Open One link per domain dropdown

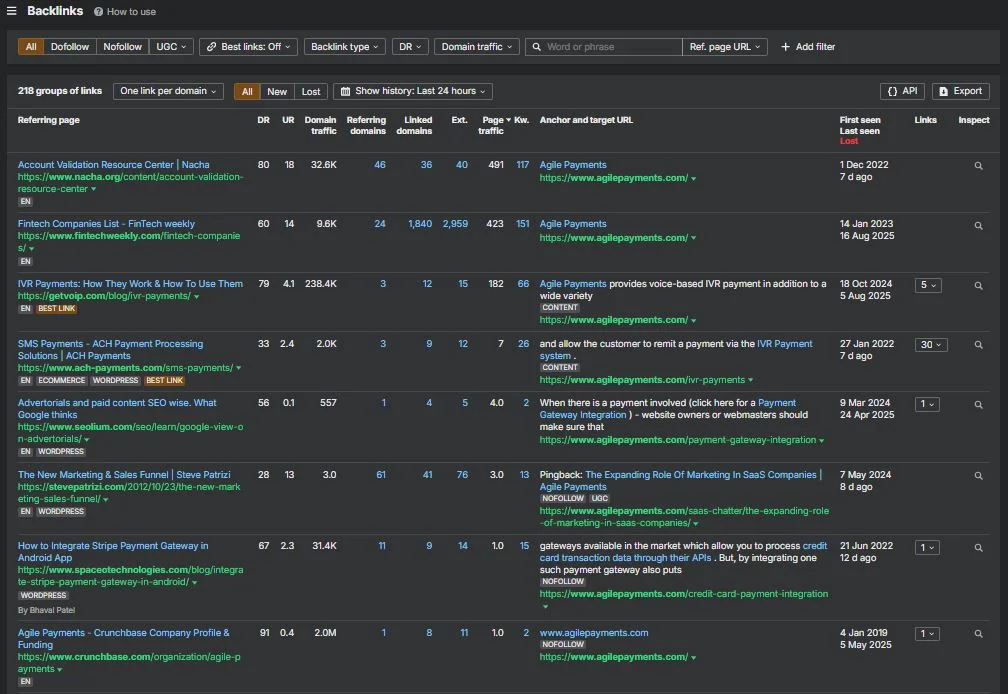[x=168, y=91]
